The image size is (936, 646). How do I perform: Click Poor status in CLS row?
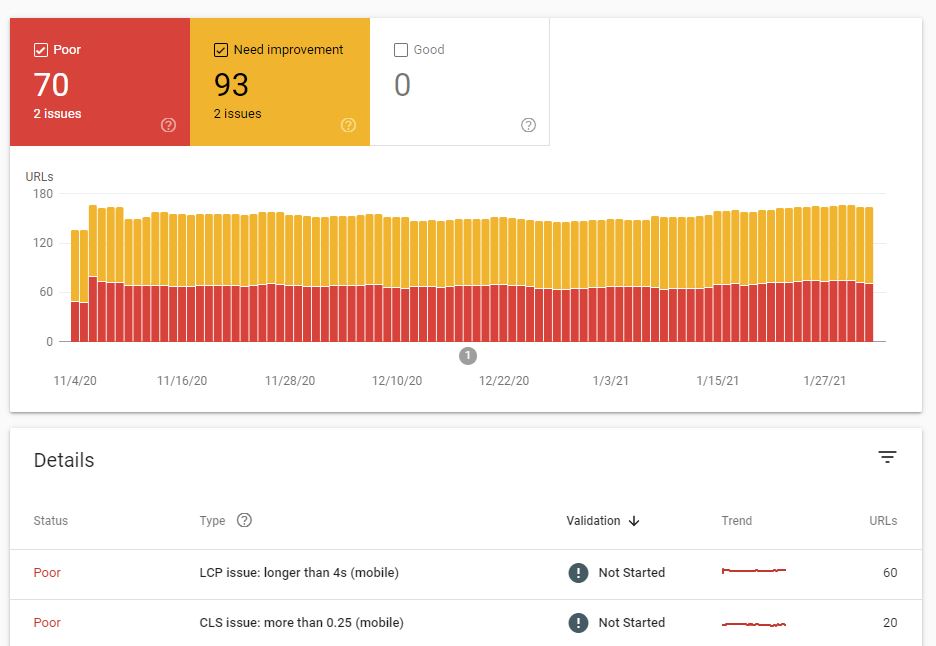(47, 623)
